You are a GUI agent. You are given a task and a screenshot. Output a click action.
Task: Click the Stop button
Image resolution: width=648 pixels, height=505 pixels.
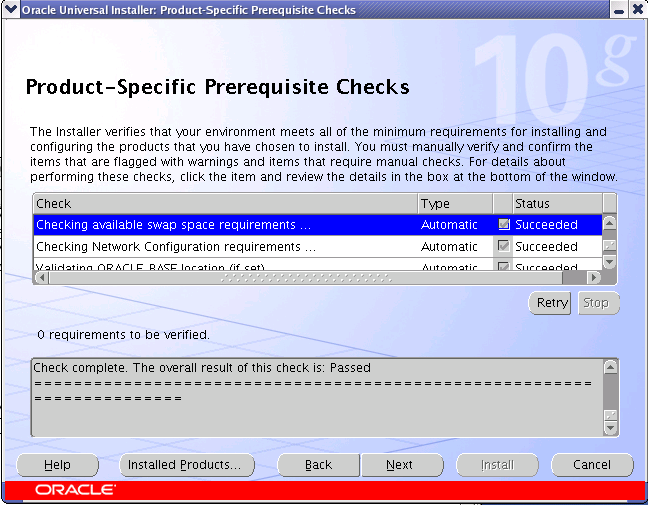(x=598, y=303)
